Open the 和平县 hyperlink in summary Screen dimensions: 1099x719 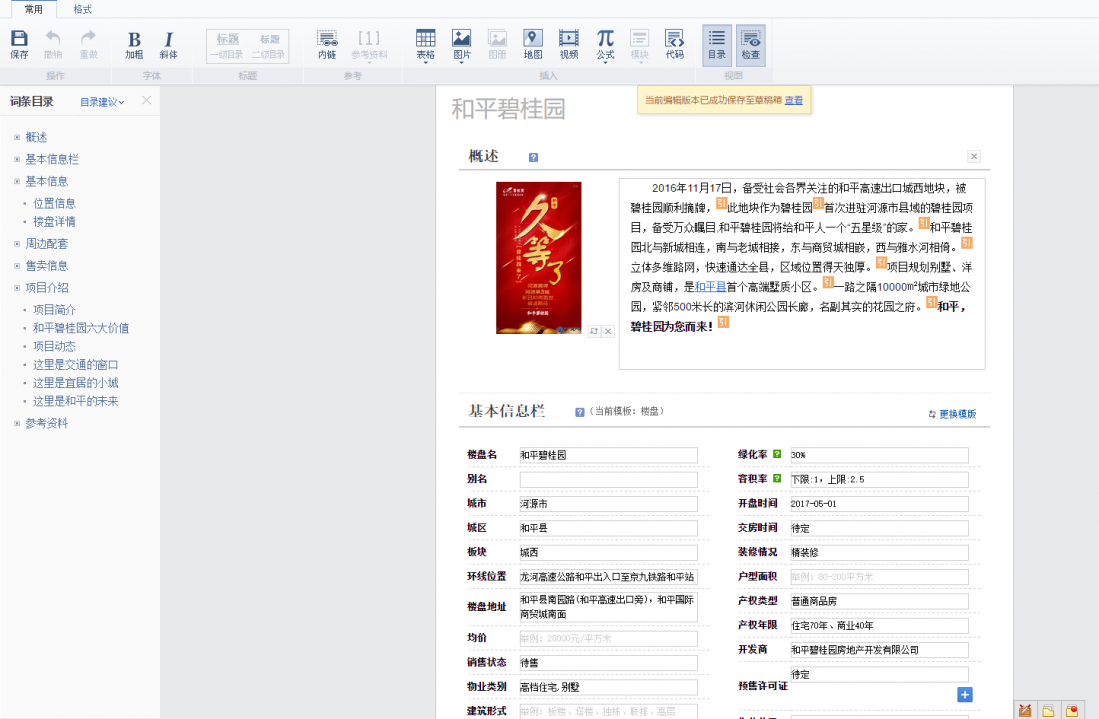pos(710,287)
